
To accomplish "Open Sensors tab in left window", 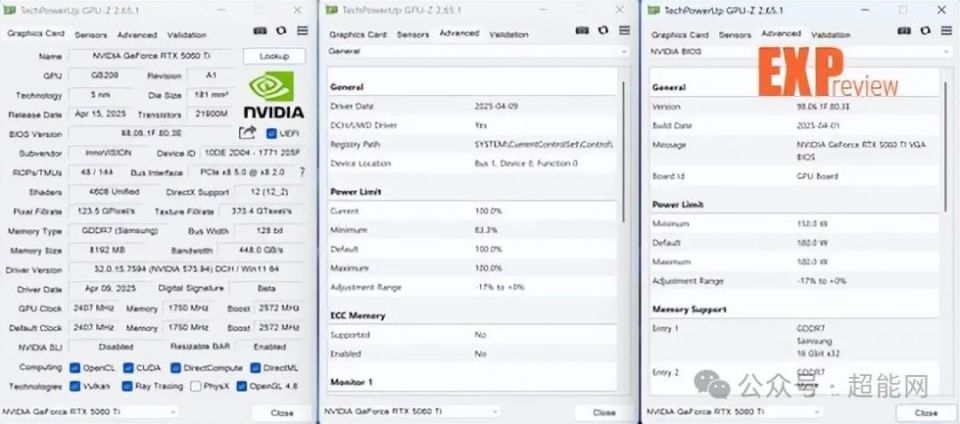I will 91,35.
